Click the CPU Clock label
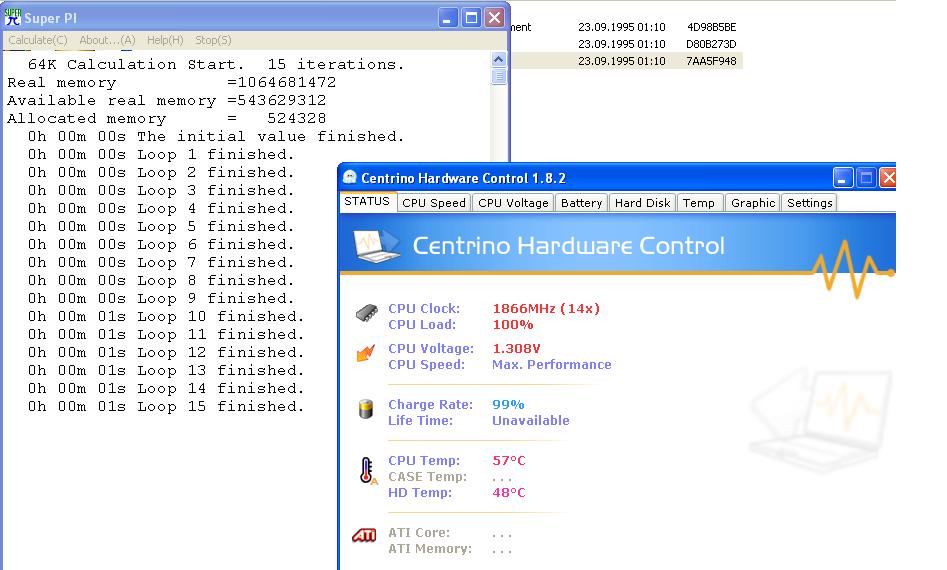The width and height of the screenshot is (947, 570). coord(424,309)
